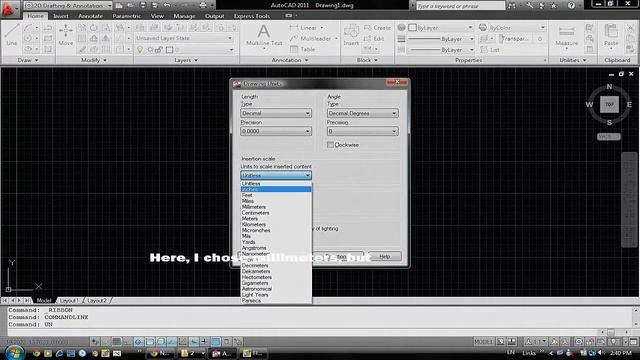Image resolution: width=640 pixels, height=360 pixels.
Task: Choose Millimeters from units list
Action: [x=276, y=207]
